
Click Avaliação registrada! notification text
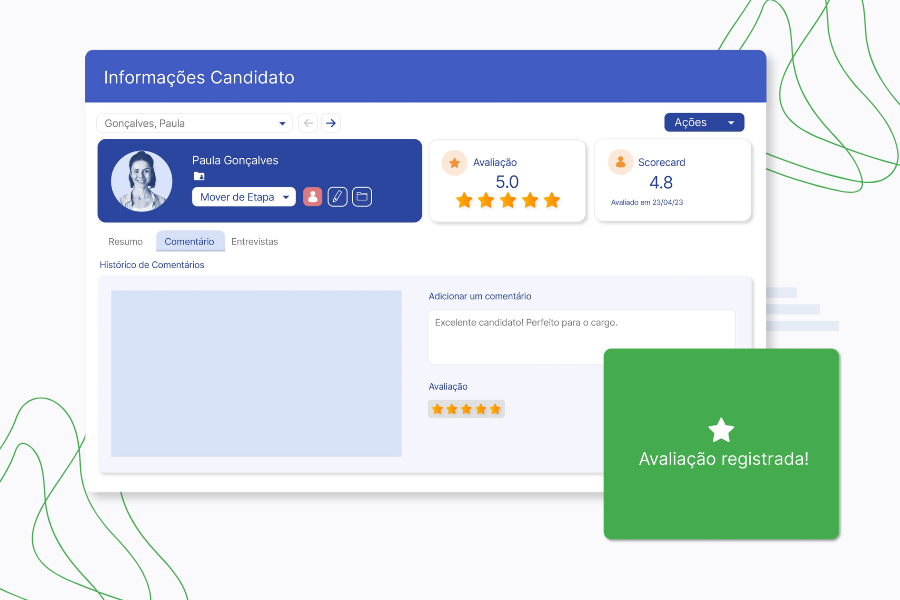[724, 459]
